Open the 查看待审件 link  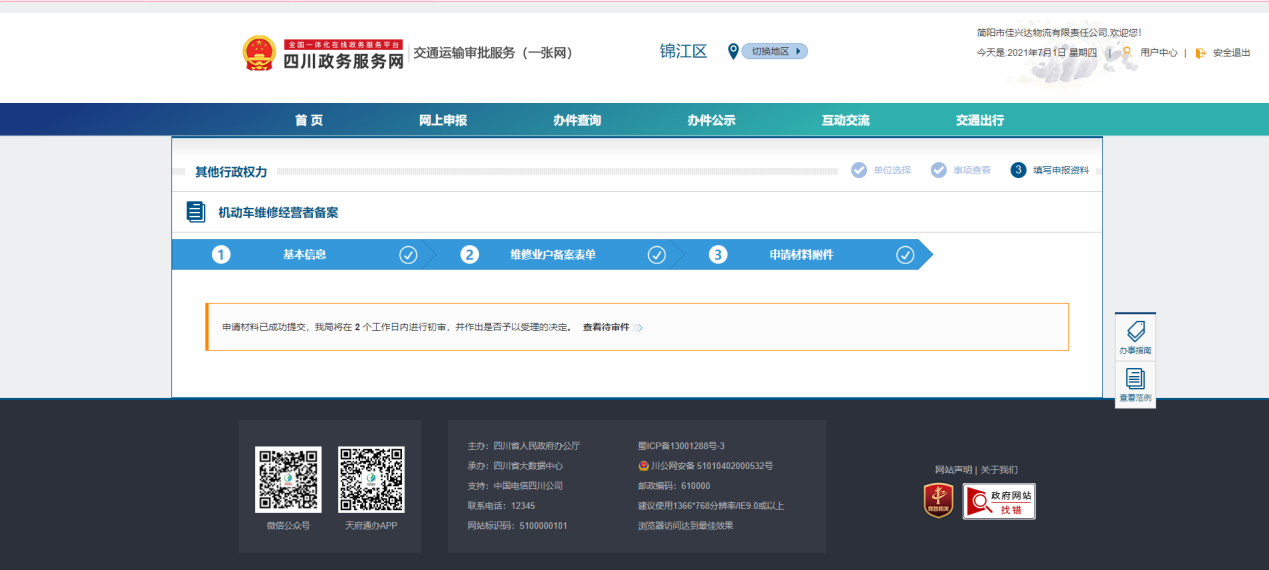pyautogui.click(x=606, y=327)
